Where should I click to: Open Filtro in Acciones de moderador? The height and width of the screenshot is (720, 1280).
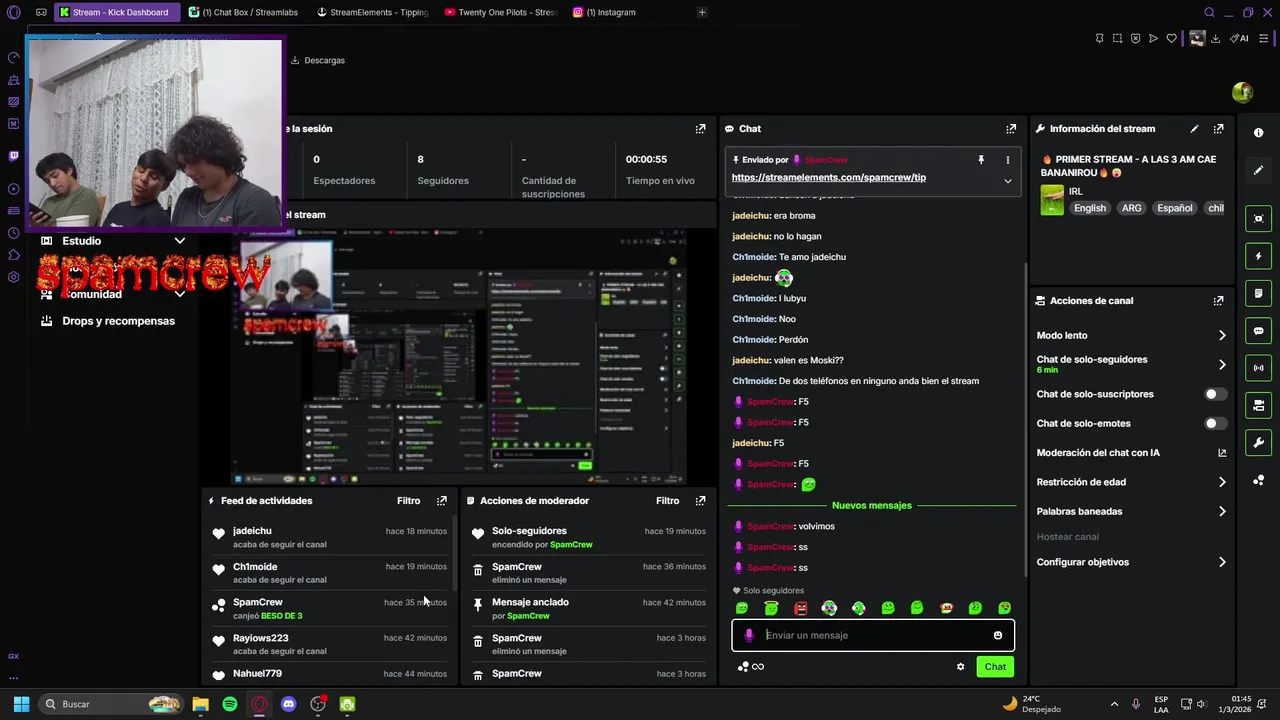[667, 501]
